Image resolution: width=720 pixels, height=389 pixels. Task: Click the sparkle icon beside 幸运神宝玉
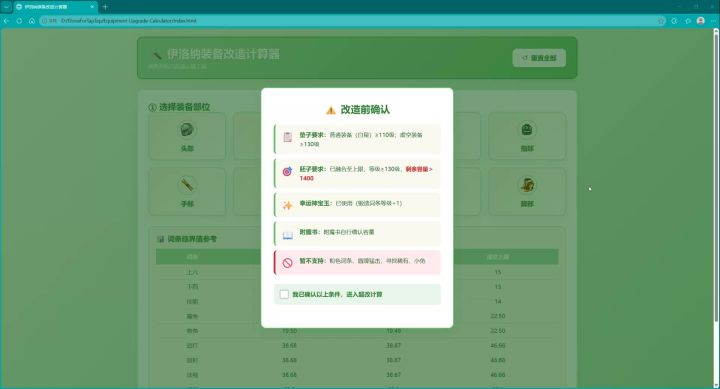click(287, 205)
